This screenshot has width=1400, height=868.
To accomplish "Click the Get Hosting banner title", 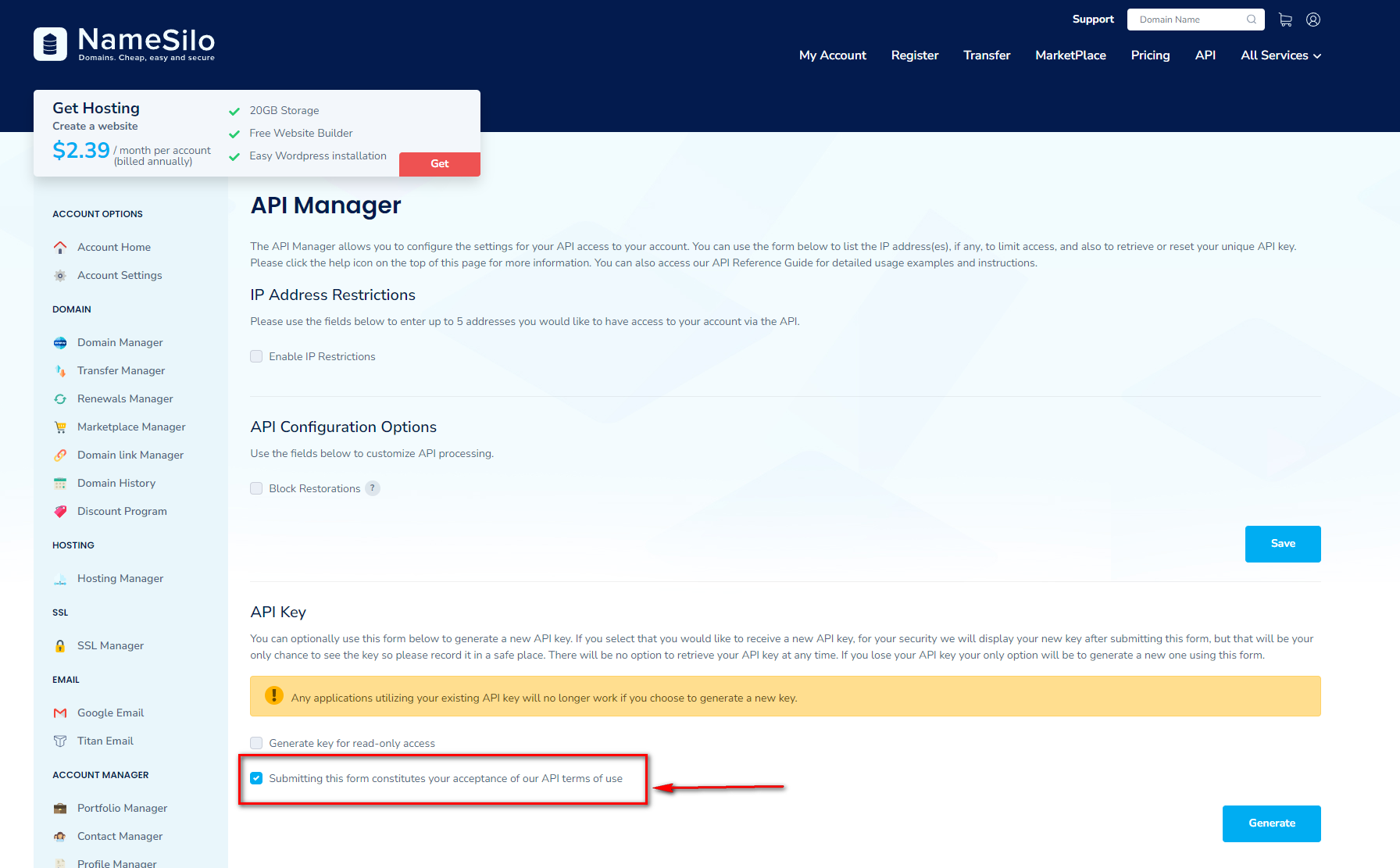I will point(96,108).
